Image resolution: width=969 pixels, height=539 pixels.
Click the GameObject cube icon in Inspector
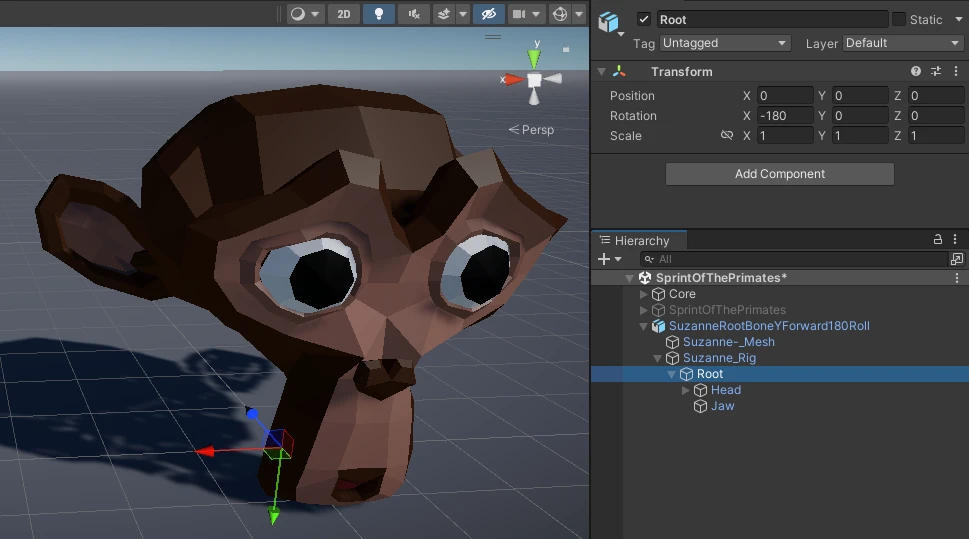pos(609,22)
